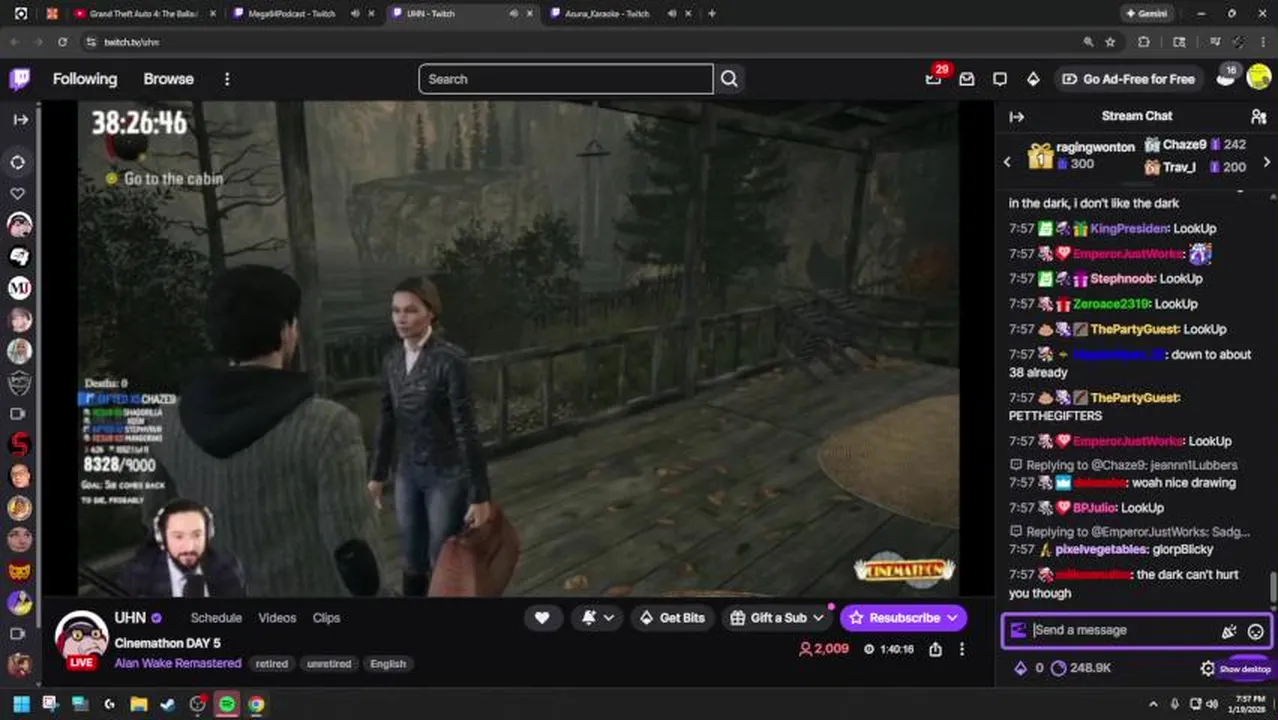This screenshot has width=1278, height=720.
Task: Open the Emote picker smiley icon
Action: [x=1256, y=631]
